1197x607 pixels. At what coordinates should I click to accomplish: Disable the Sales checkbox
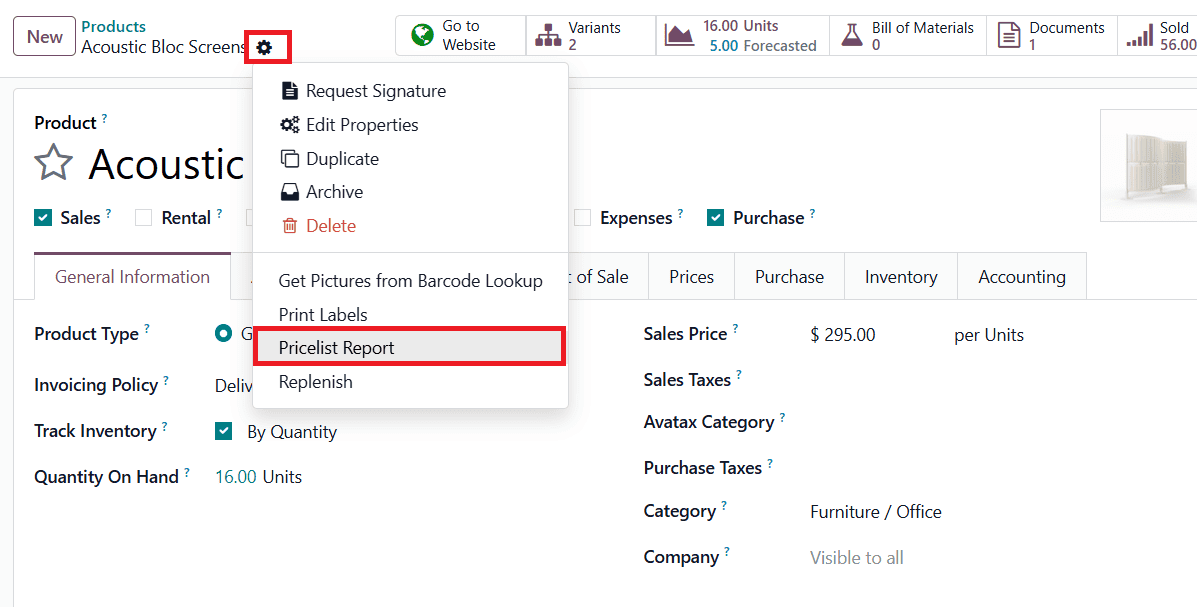(x=42, y=217)
